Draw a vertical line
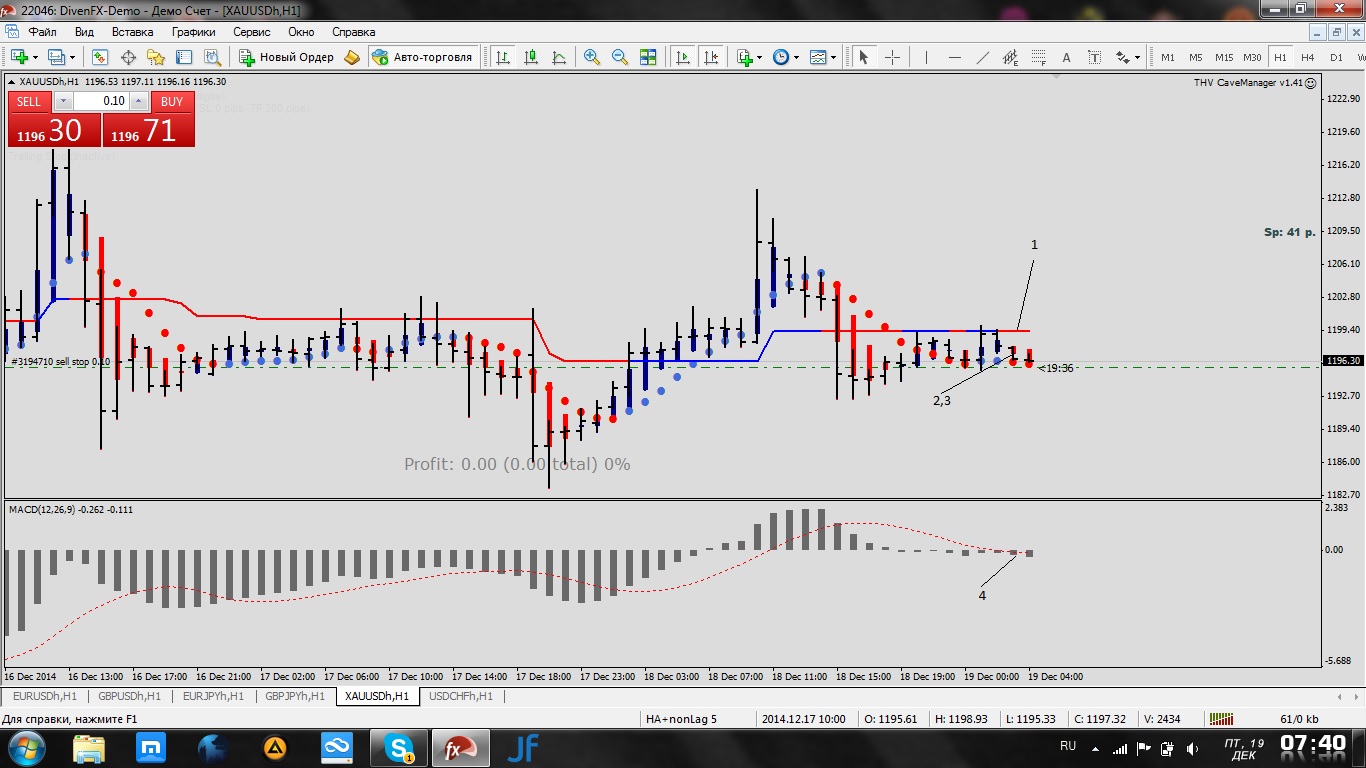 926,57
